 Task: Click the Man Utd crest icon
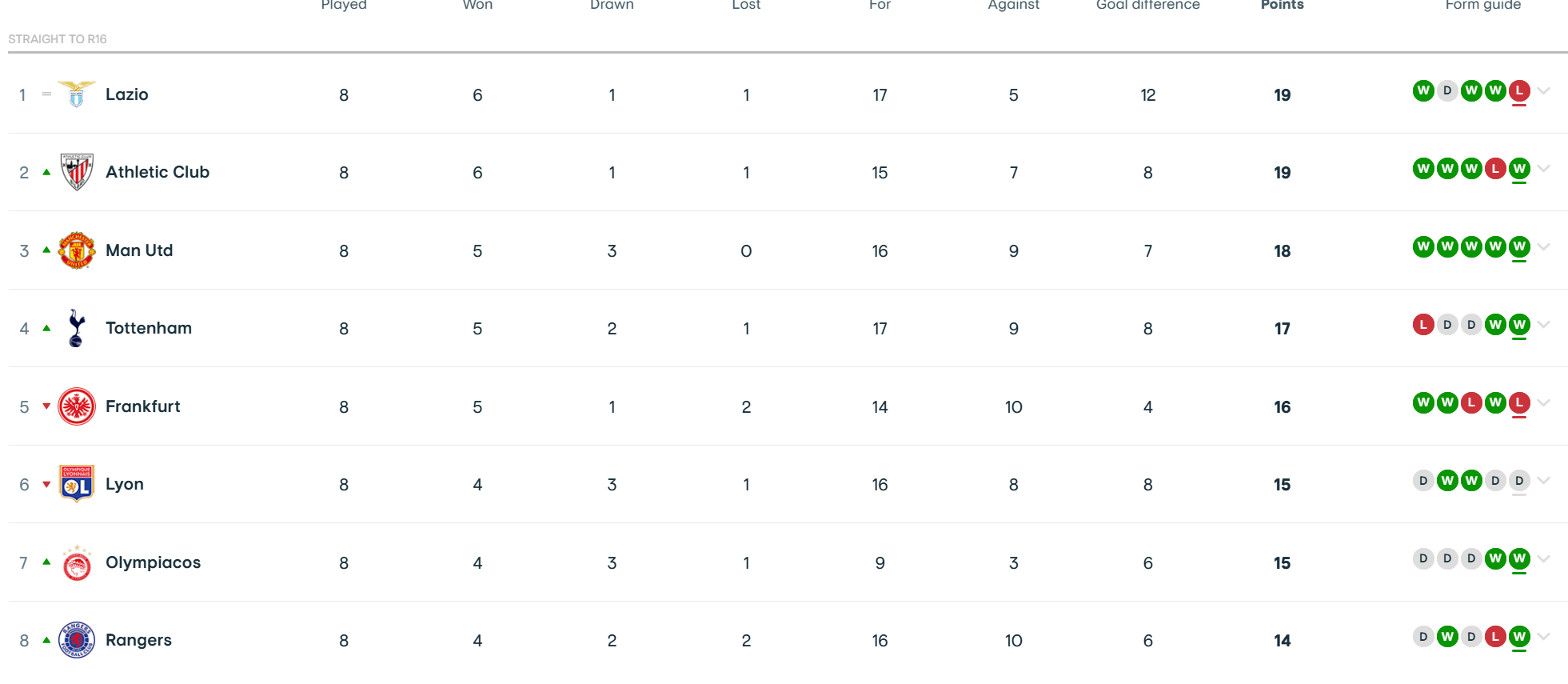77,250
